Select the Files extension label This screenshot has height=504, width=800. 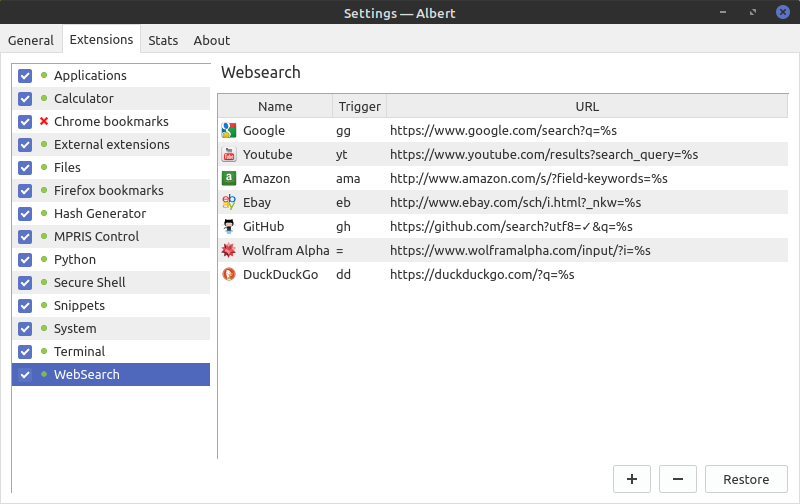67,167
